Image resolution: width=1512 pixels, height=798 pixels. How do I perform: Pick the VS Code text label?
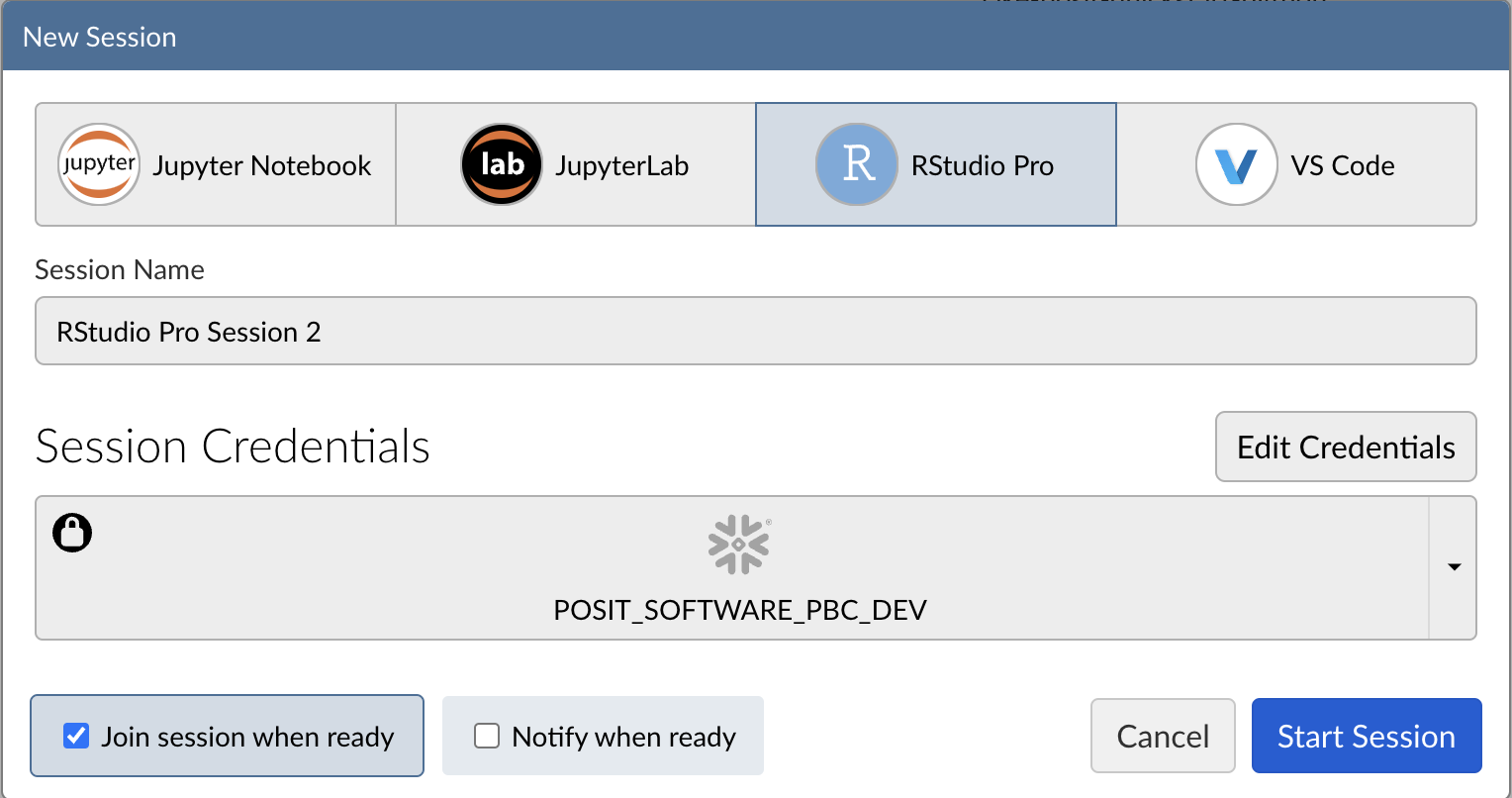[x=1343, y=165]
